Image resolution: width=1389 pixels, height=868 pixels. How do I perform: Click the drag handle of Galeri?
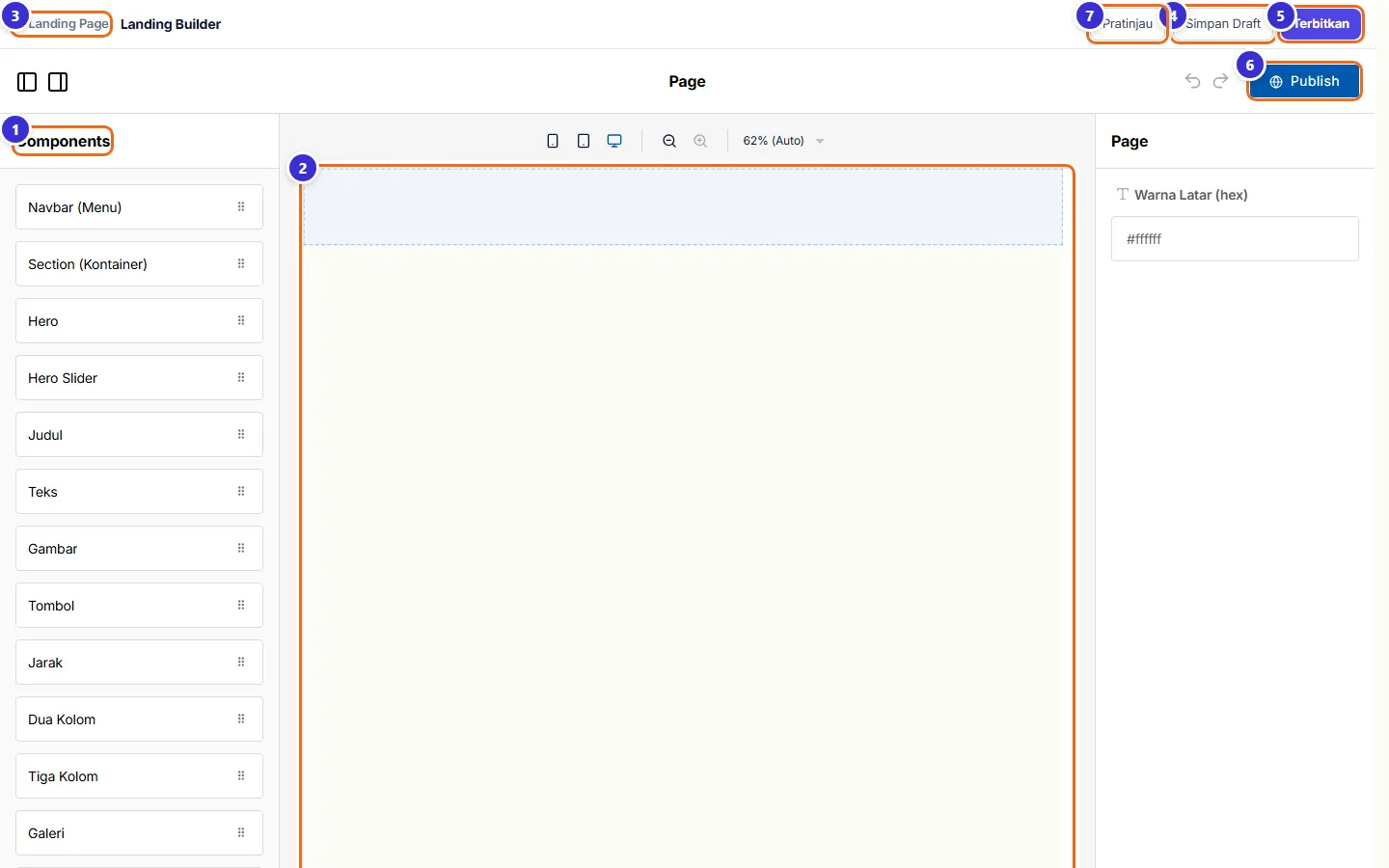point(241,832)
